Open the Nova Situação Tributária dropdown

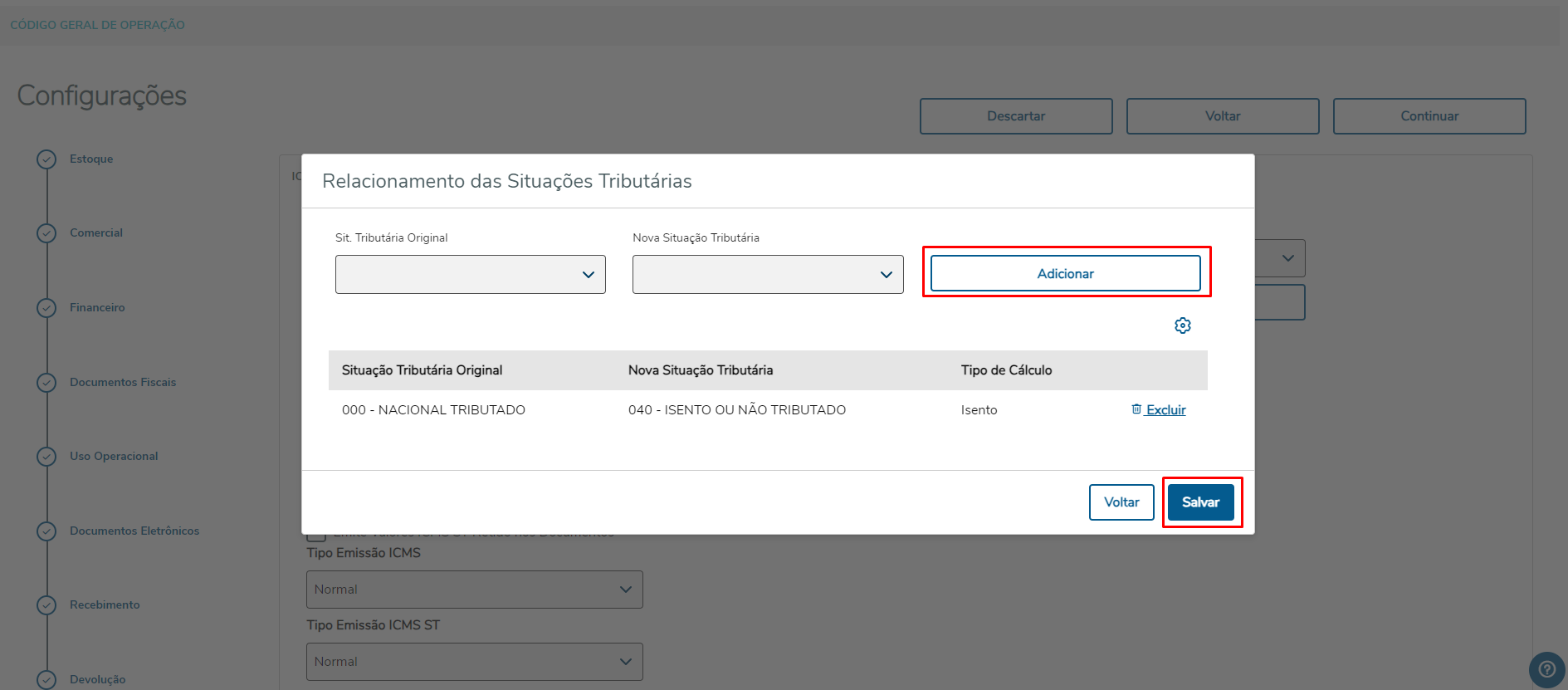click(767, 275)
